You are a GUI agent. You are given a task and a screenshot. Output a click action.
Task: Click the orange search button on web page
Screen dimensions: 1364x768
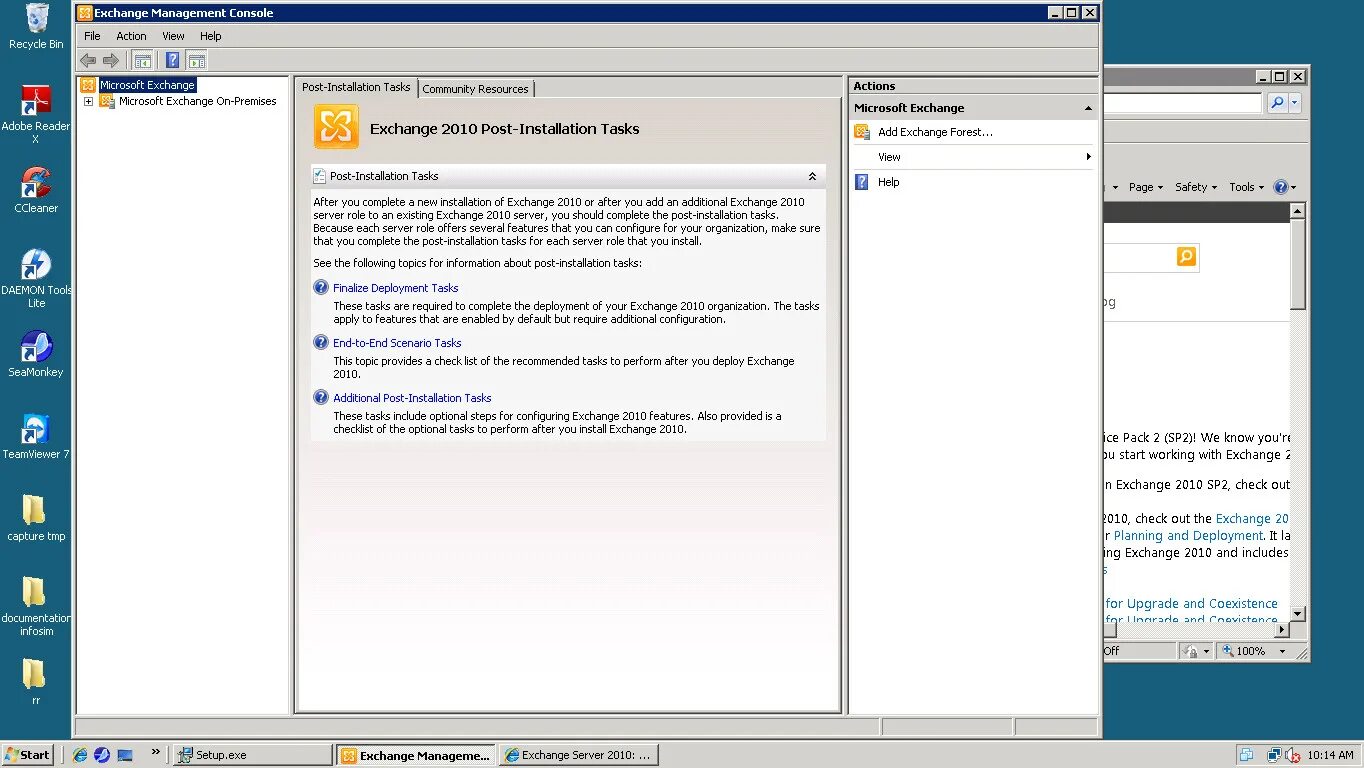tap(1186, 257)
